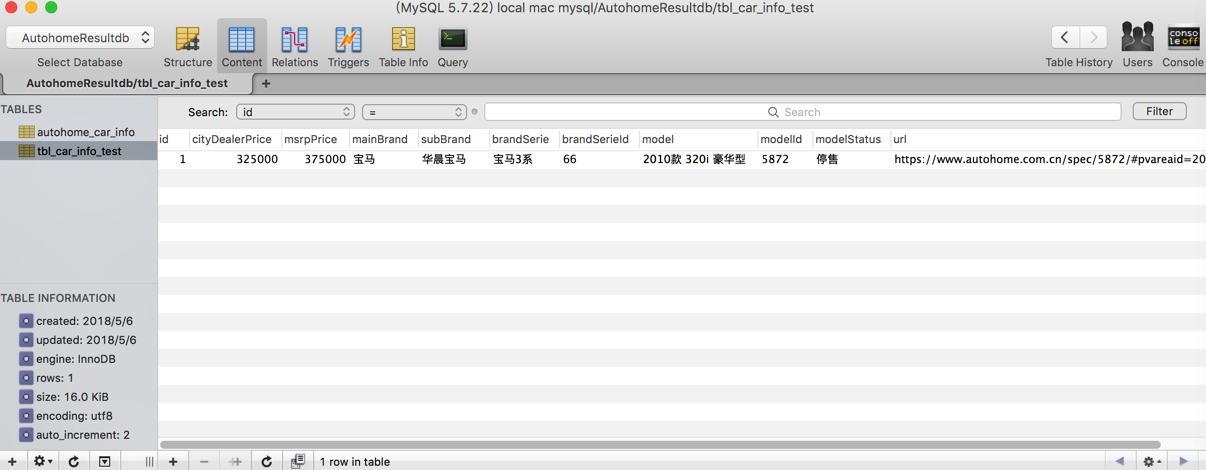Select the cell with value 325000
This screenshot has width=1206, height=470.
point(234,159)
